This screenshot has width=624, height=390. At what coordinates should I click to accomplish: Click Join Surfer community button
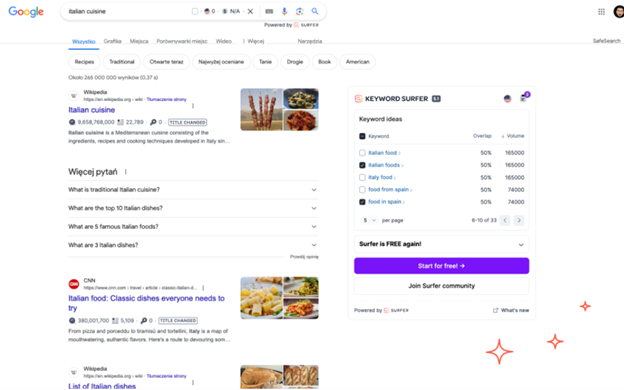[441, 286]
